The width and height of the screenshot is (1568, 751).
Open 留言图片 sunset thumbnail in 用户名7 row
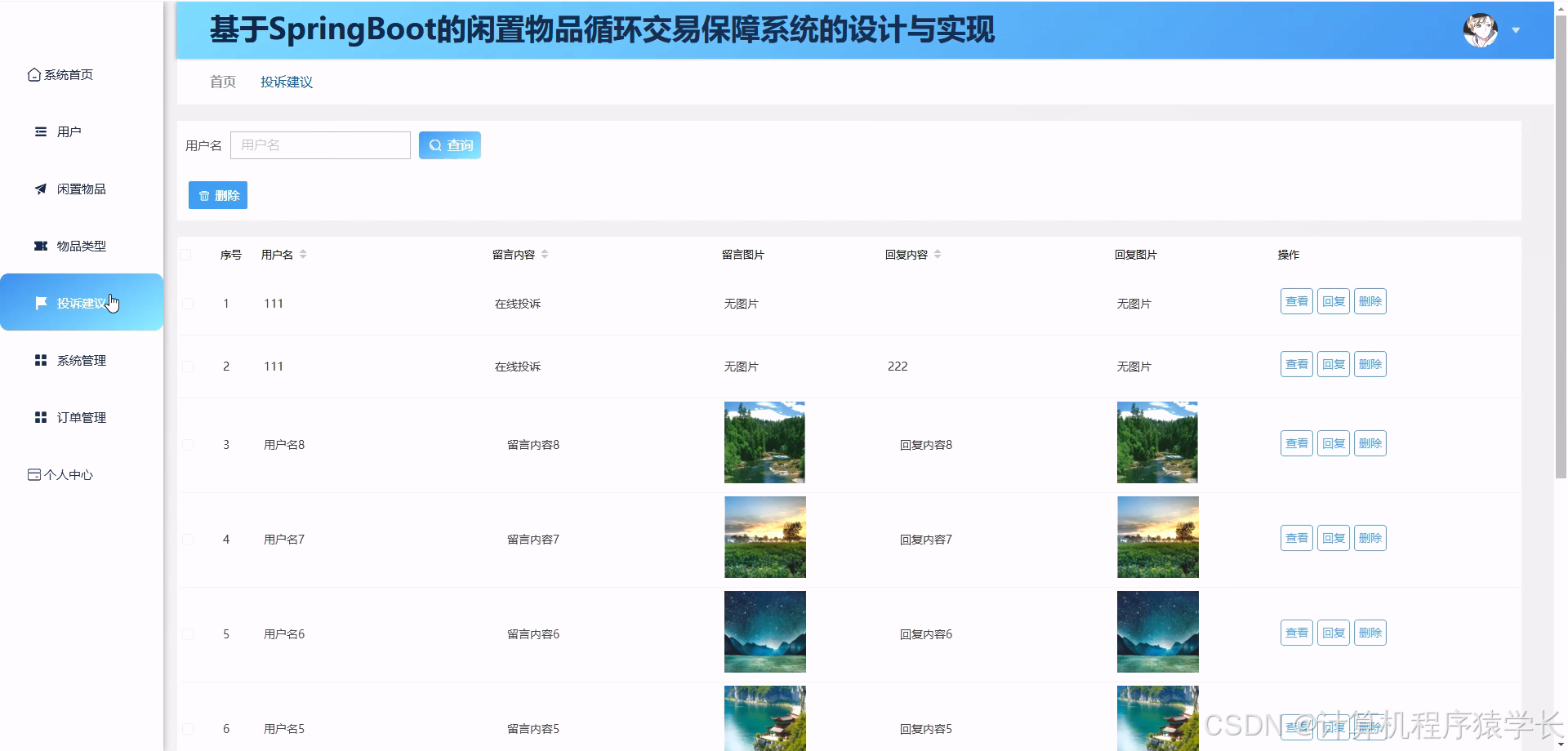(765, 537)
